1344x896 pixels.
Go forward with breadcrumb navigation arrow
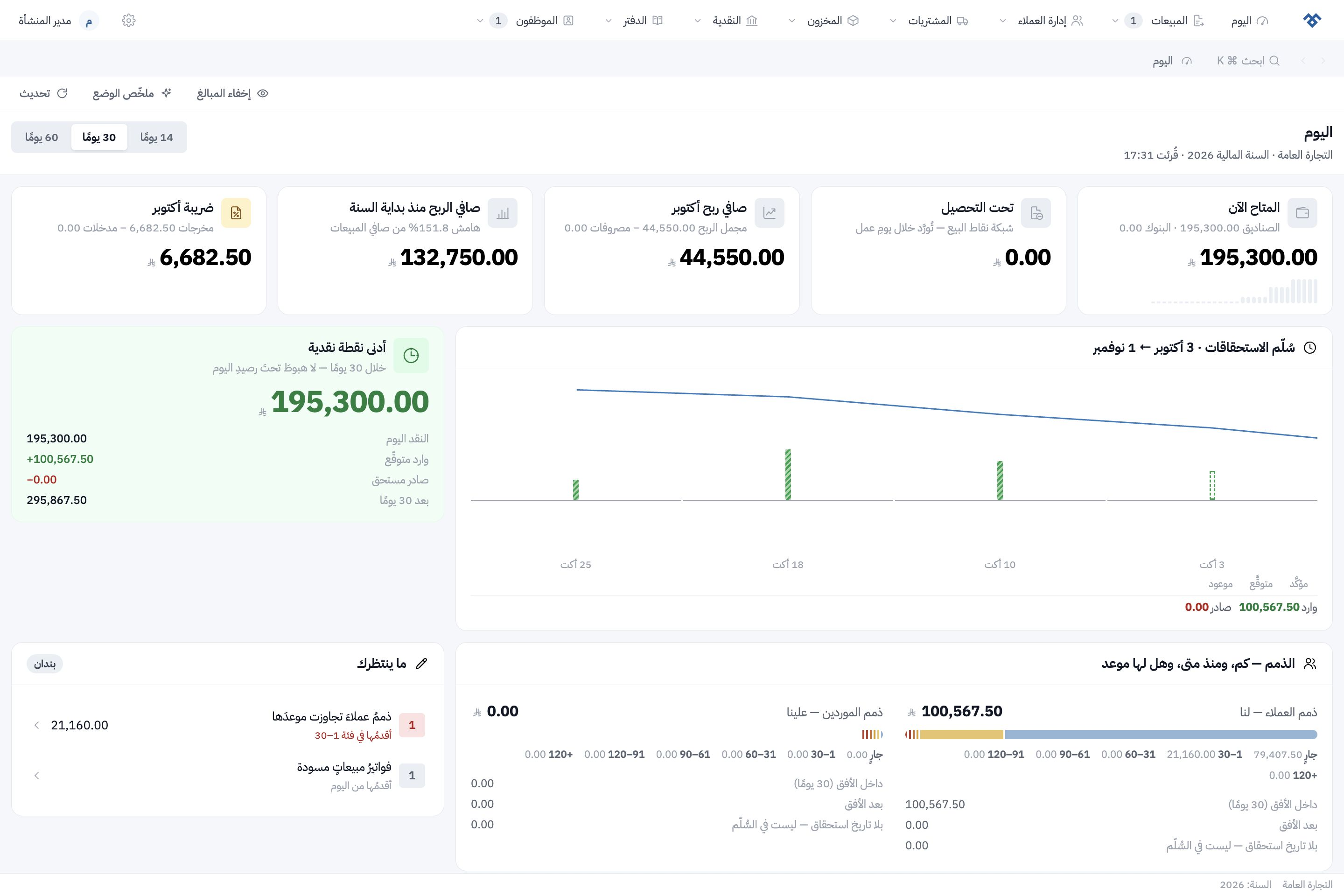[1303, 61]
